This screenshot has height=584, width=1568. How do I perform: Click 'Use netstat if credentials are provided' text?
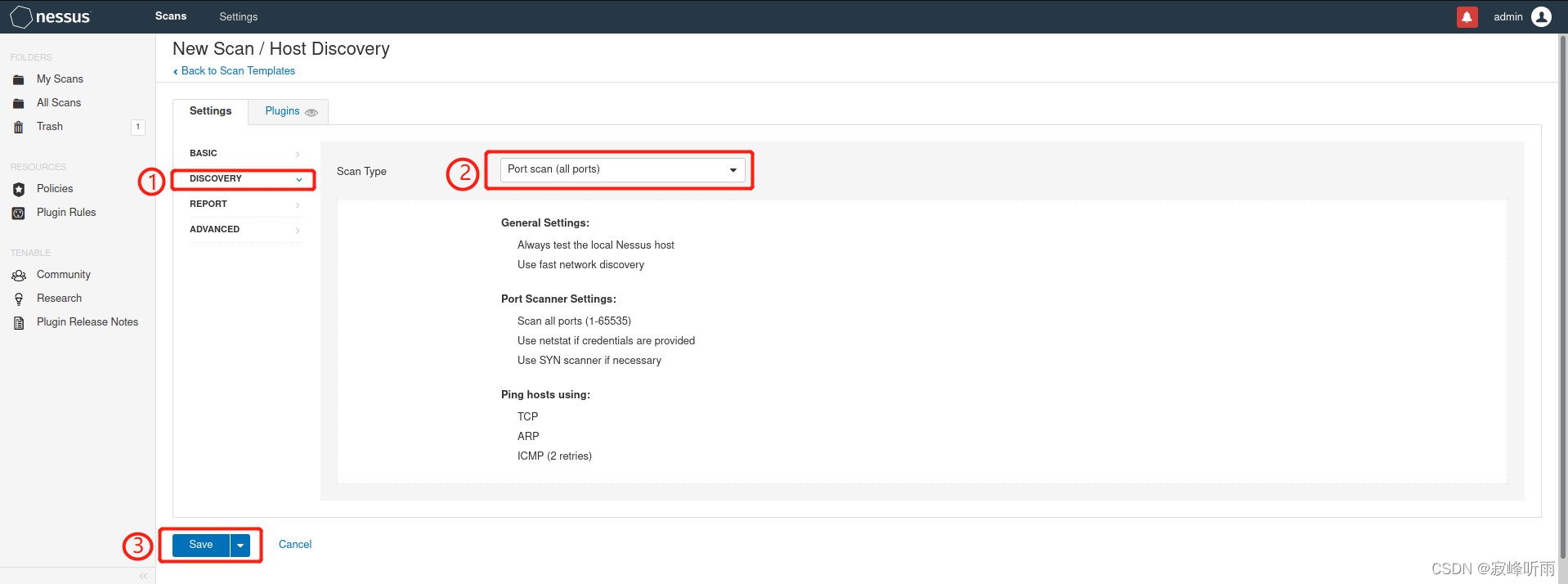click(x=606, y=341)
